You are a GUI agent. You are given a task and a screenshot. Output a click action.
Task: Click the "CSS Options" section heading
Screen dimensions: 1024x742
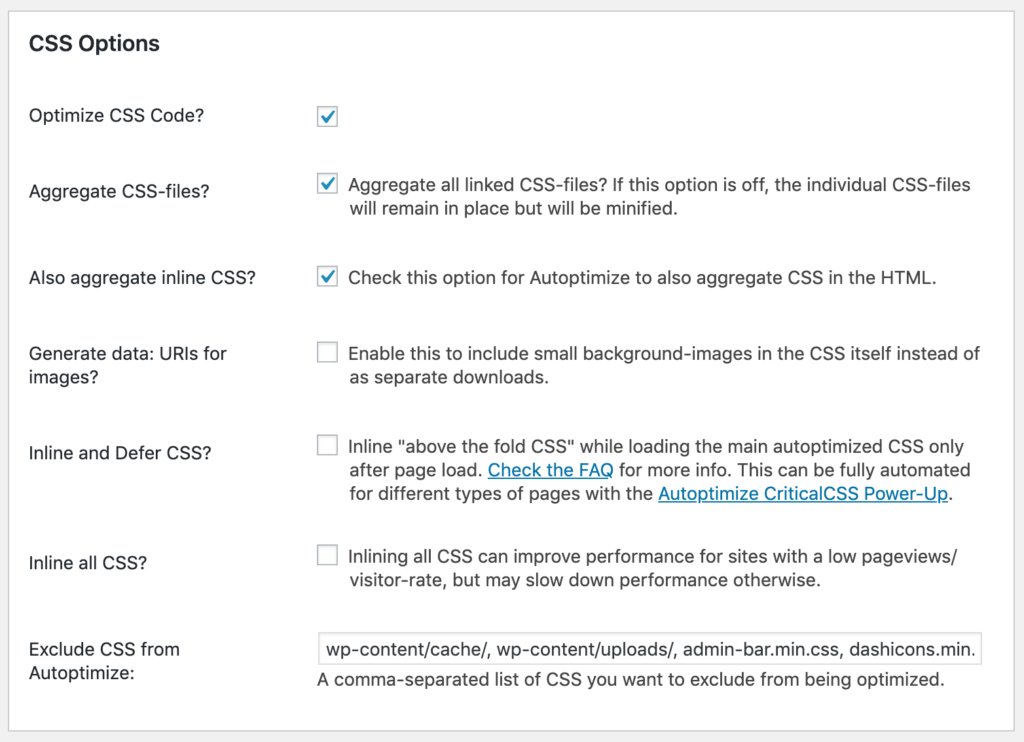(93, 43)
